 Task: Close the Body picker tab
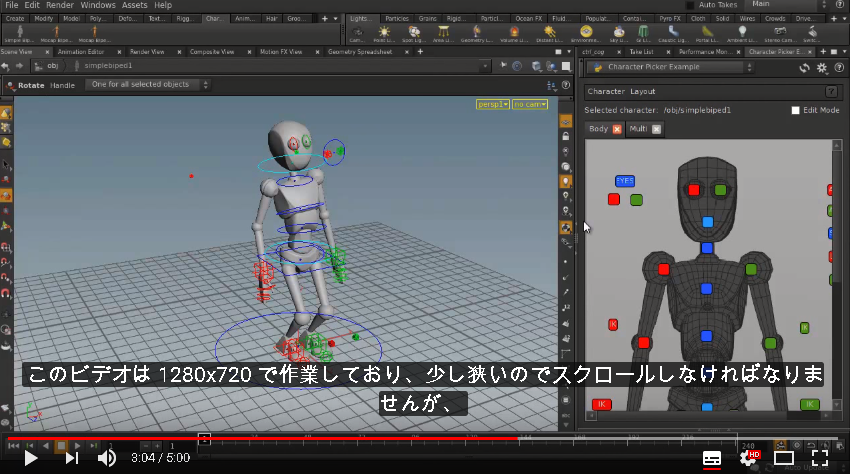[x=617, y=129]
